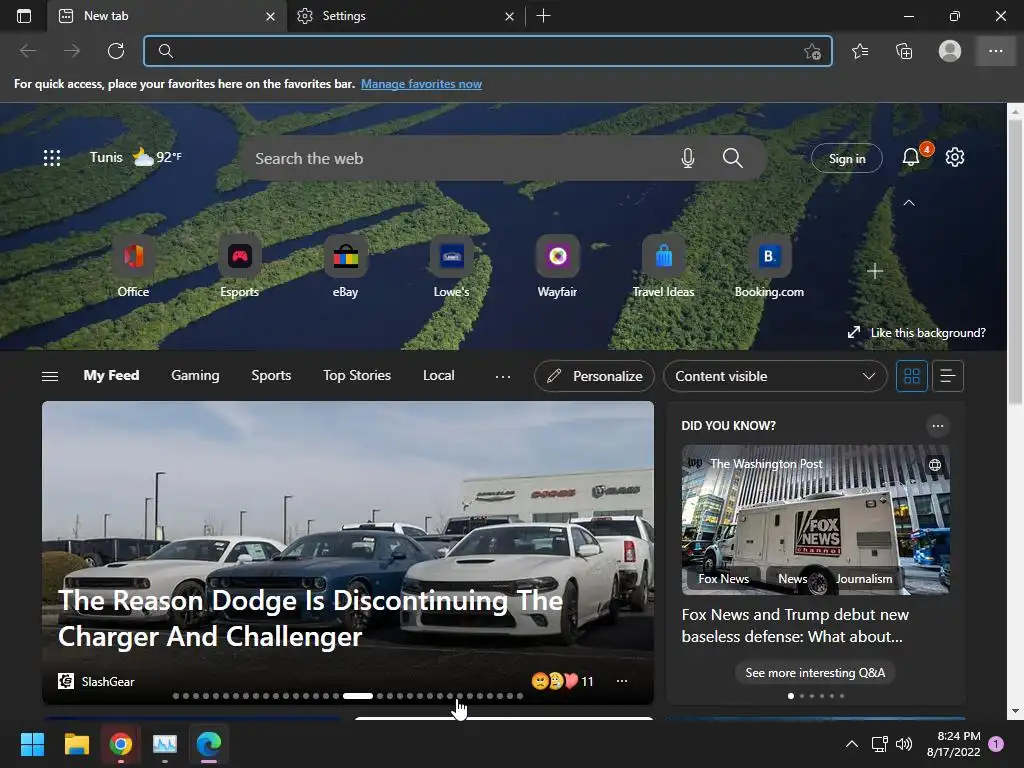Select the Top Stories tab
Screen dimensions: 1024x768
click(x=357, y=376)
